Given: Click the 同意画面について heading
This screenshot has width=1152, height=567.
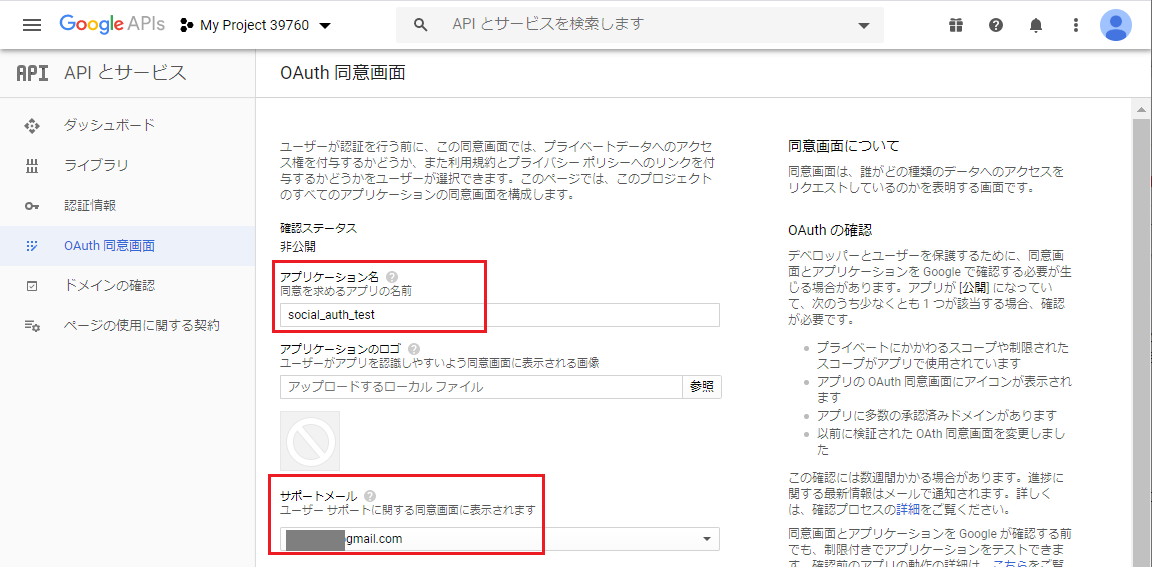Looking at the screenshot, I should [x=843, y=145].
